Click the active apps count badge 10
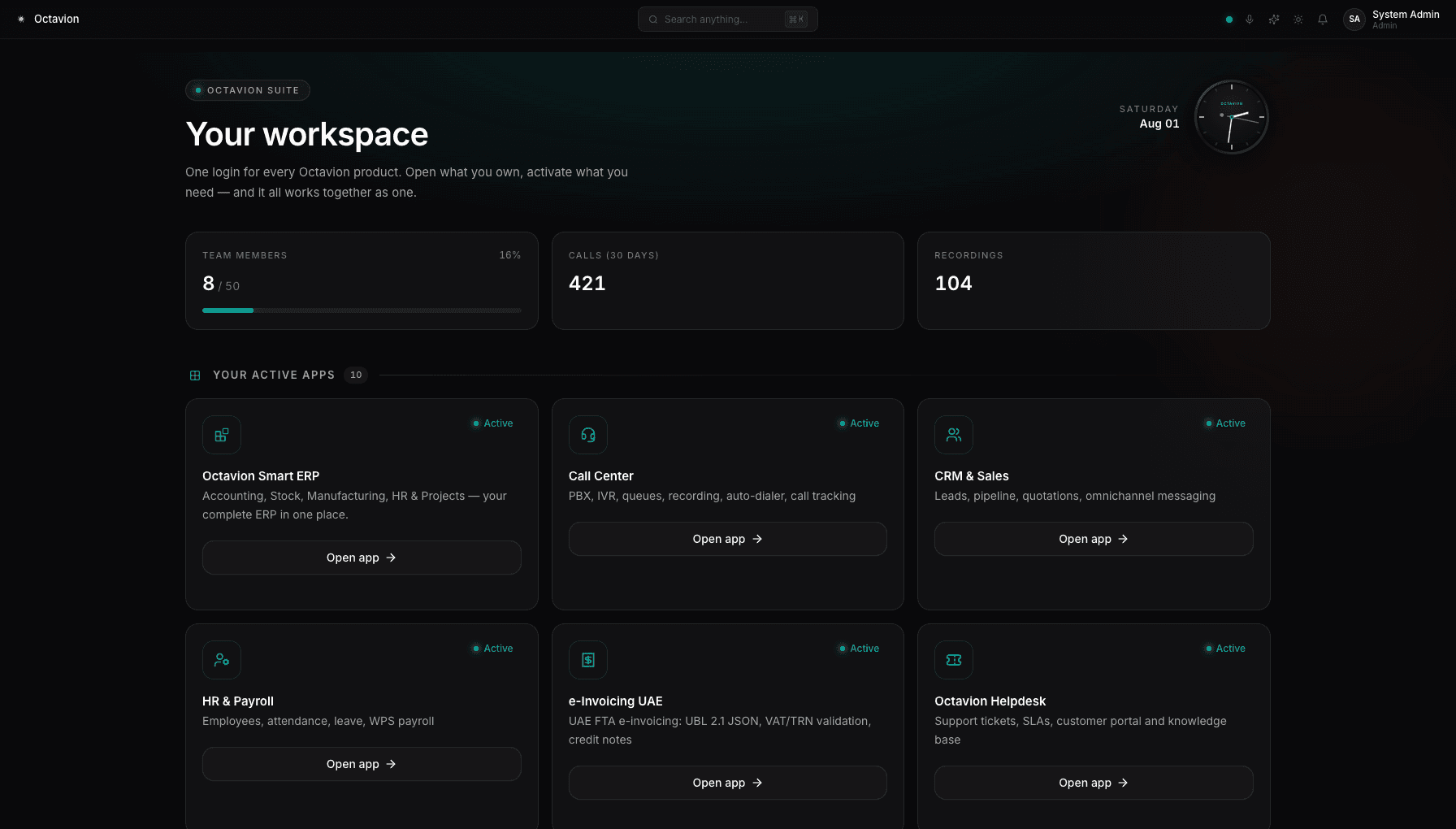Screen dimensions: 1456x829 pos(356,375)
